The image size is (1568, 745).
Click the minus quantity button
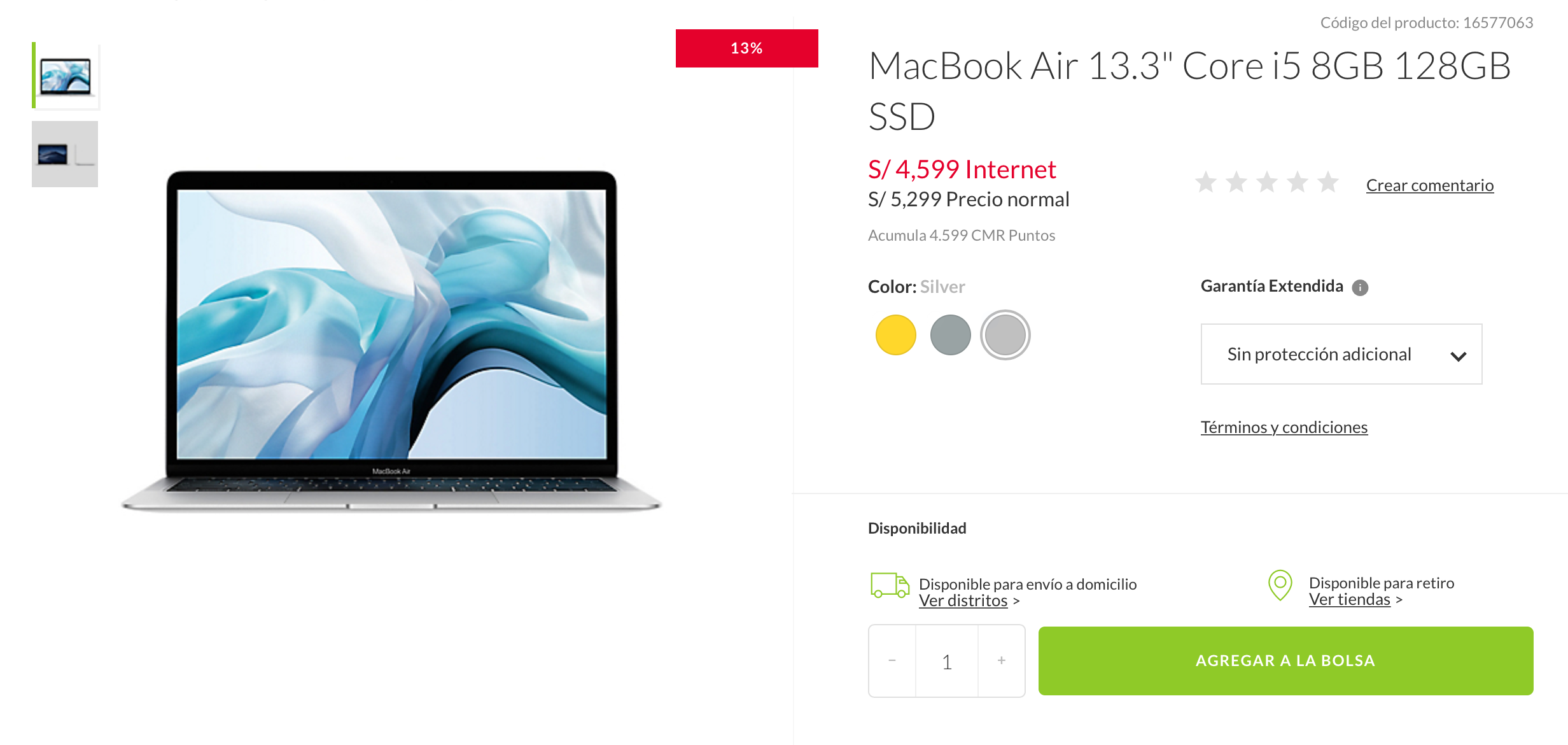pyautogui.click(x=892, y=661)
